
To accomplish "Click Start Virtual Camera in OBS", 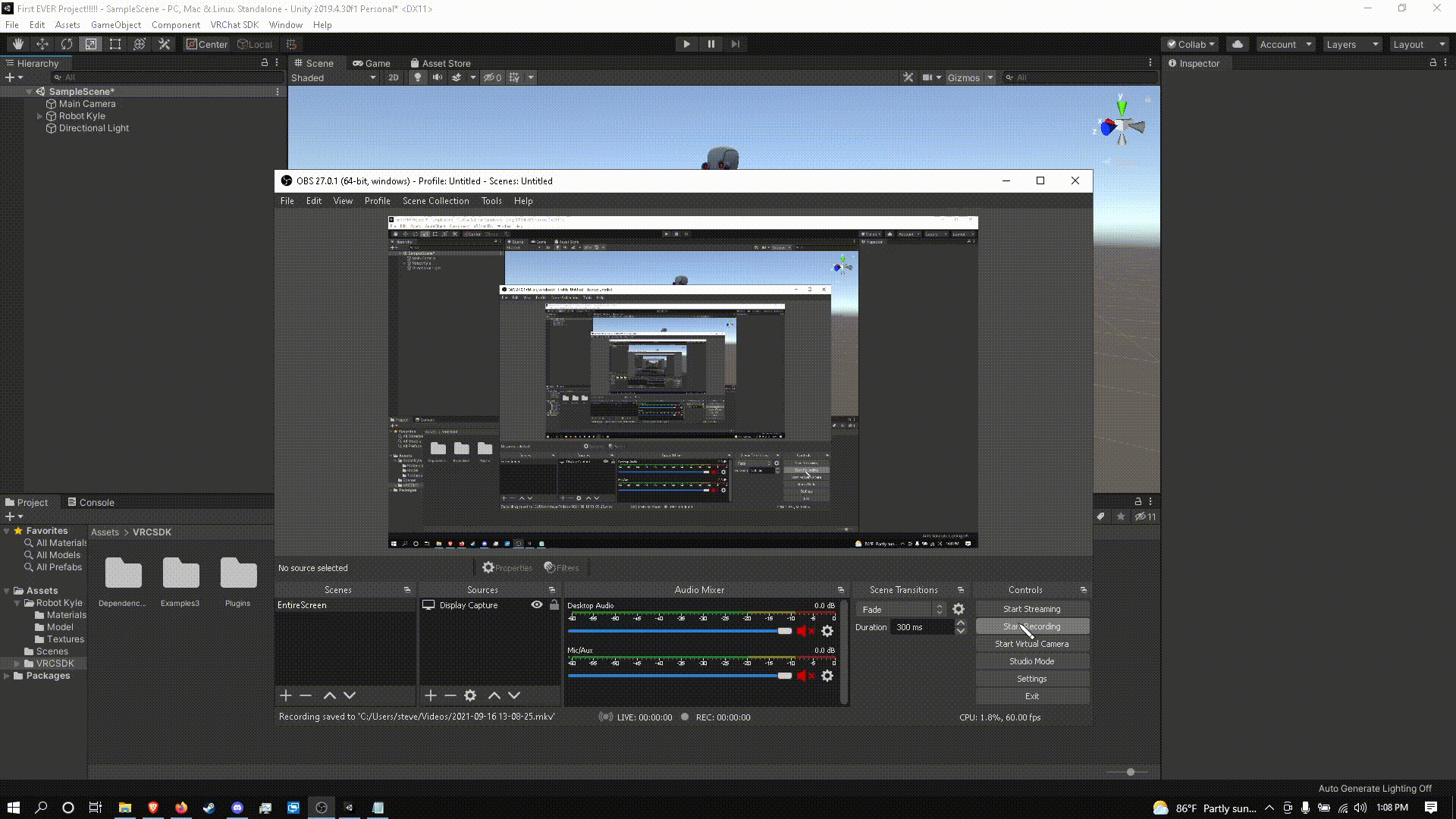I will click(x=1032, y=644).
